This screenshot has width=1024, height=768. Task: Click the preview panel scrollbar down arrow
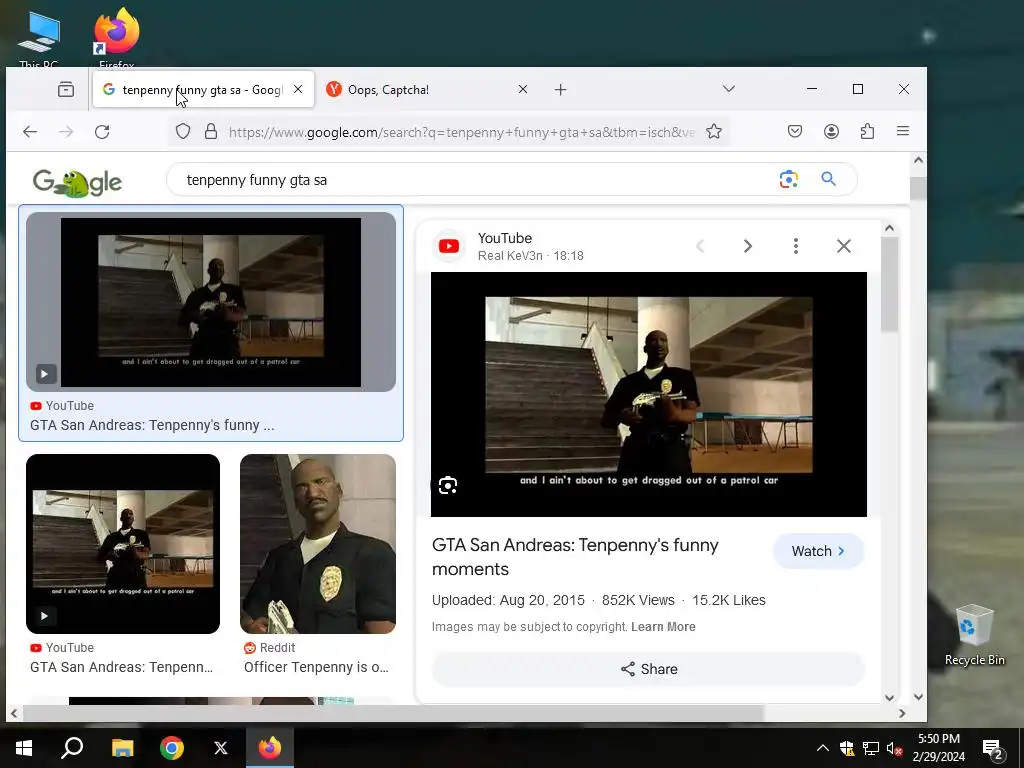889,697
